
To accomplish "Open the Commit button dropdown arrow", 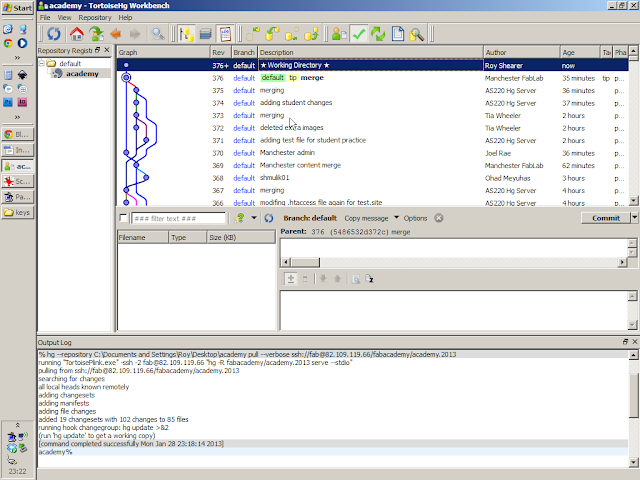I will point(635,218).
